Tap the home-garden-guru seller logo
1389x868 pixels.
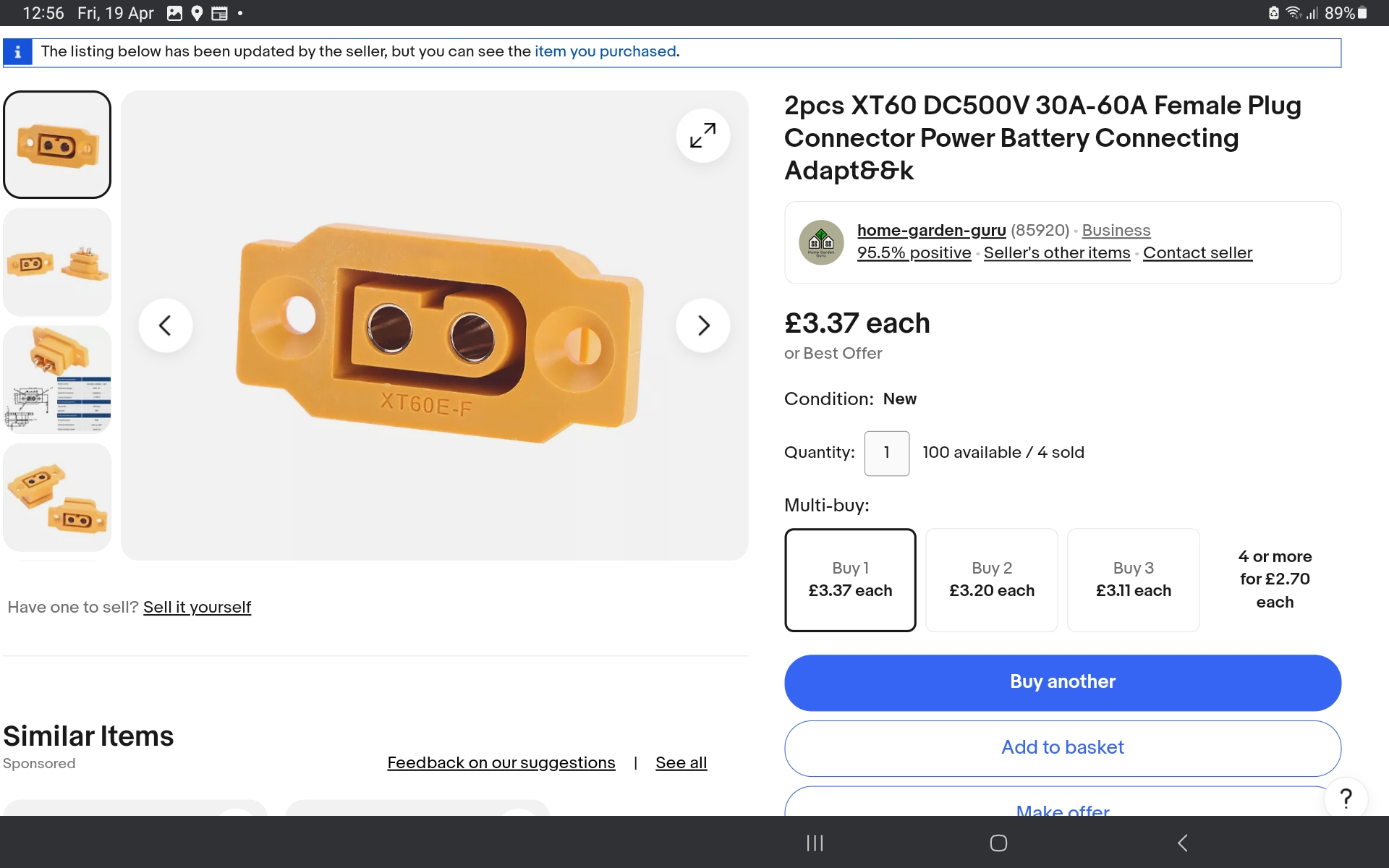click(x=820, y=242)
